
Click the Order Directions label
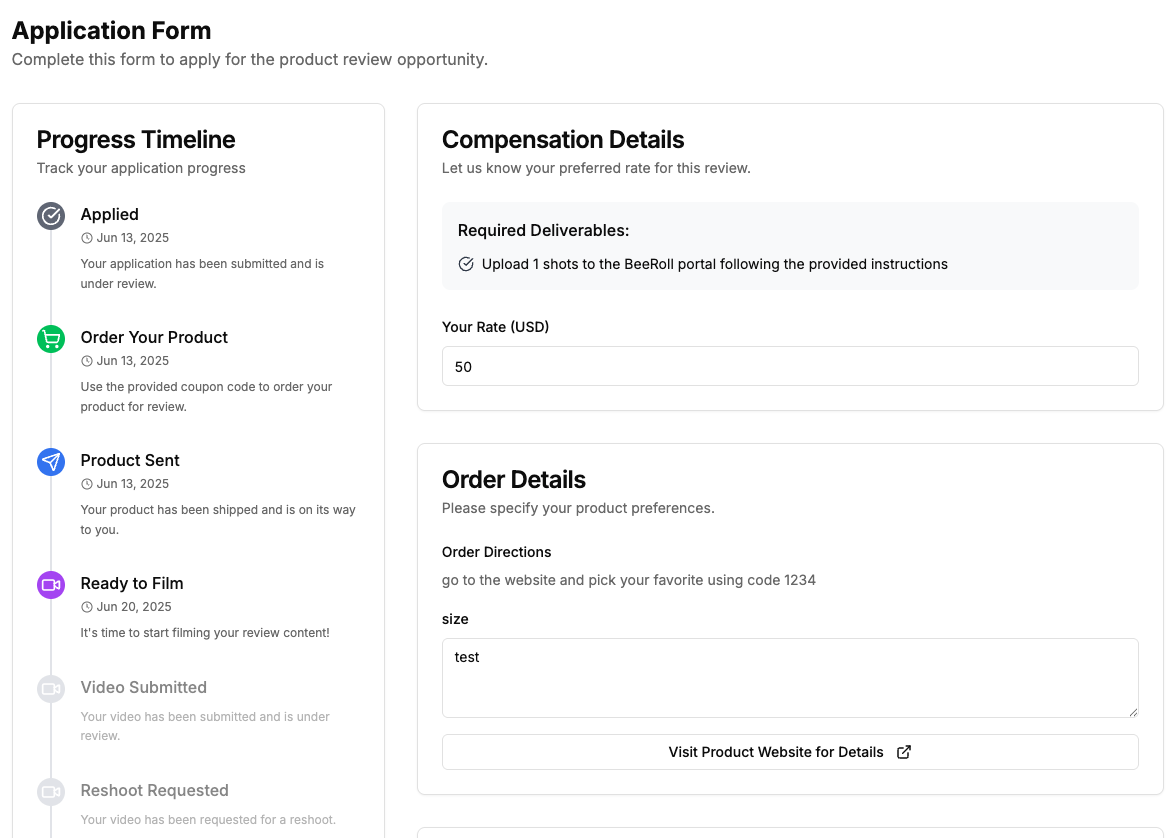pyautogui.click(x=496, y=552)
